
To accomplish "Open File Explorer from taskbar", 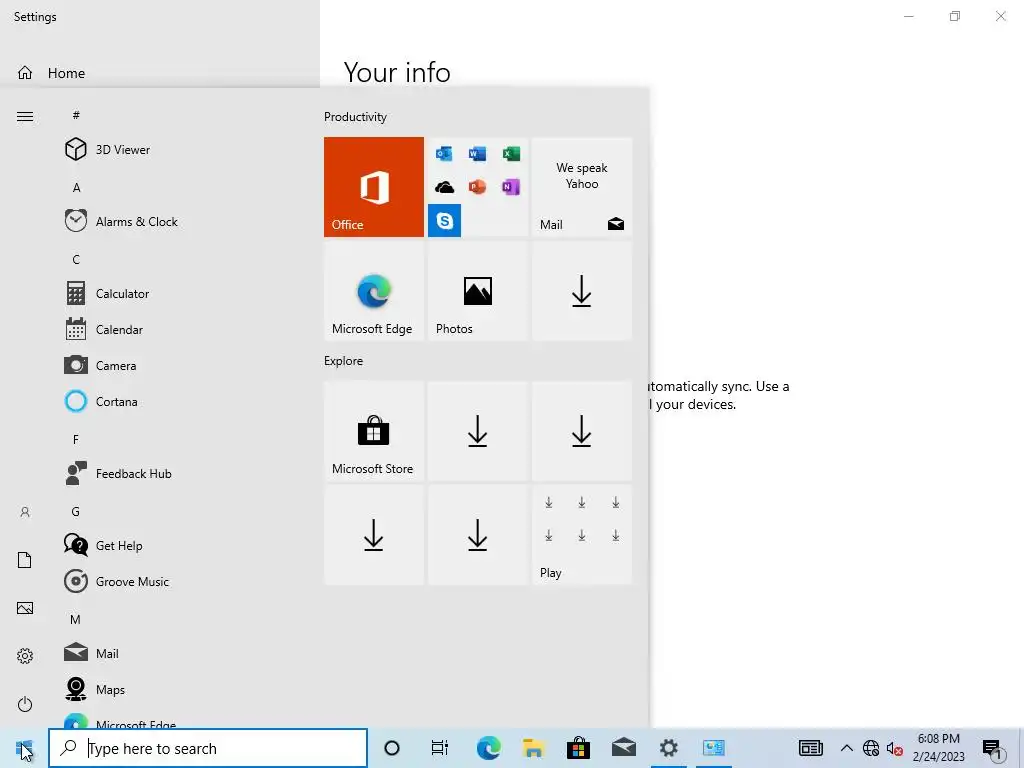I will coord(534,748).
